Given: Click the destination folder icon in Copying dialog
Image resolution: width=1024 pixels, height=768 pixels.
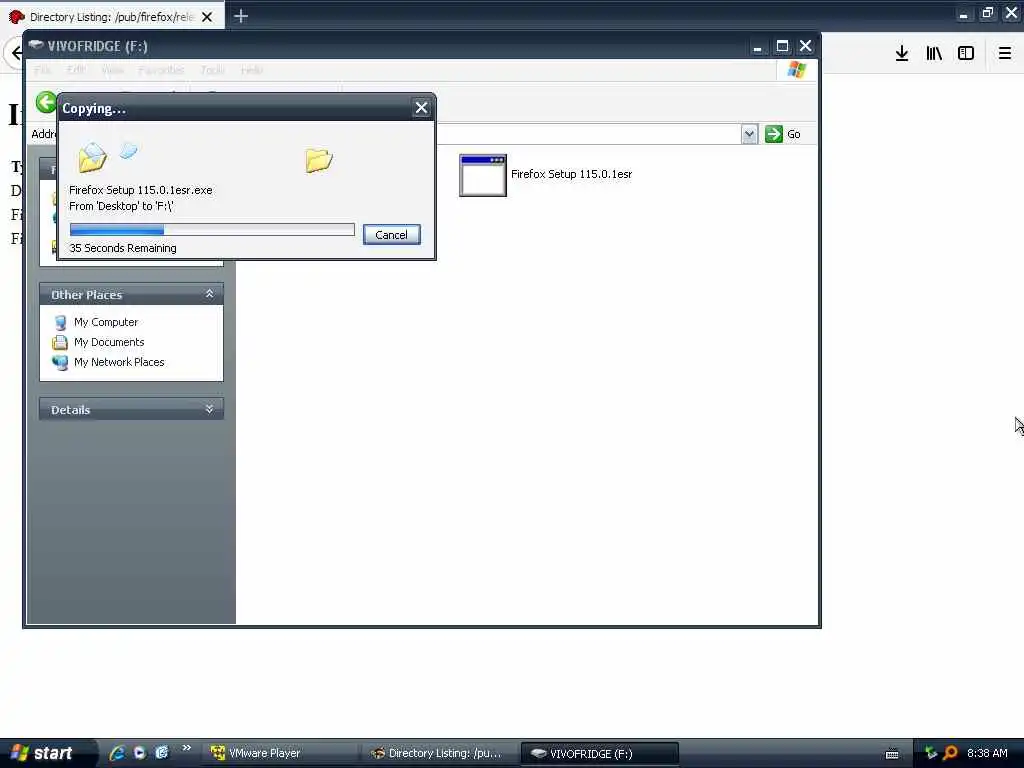Looking at the screenshot, I should (319, 160).
